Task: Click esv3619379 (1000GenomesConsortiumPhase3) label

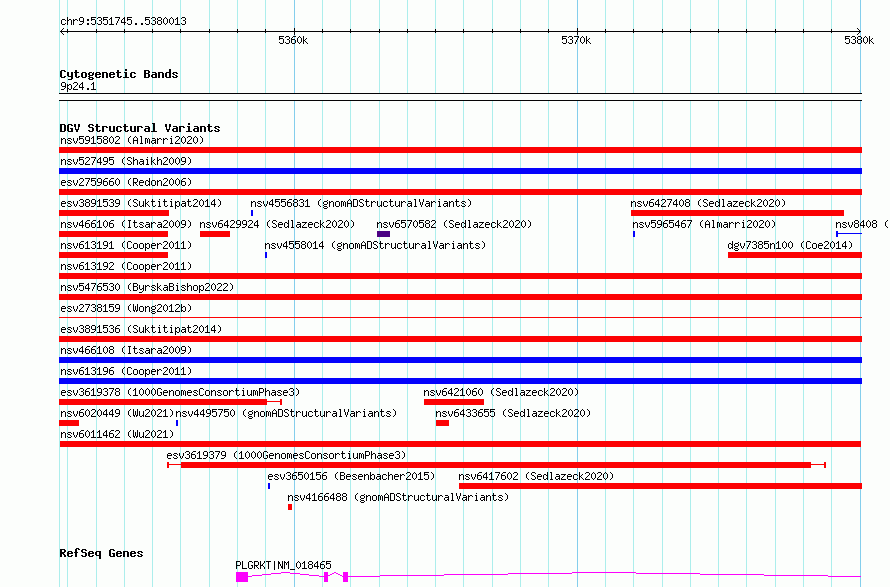Action: pyautogui.click(x=286, y=455)
